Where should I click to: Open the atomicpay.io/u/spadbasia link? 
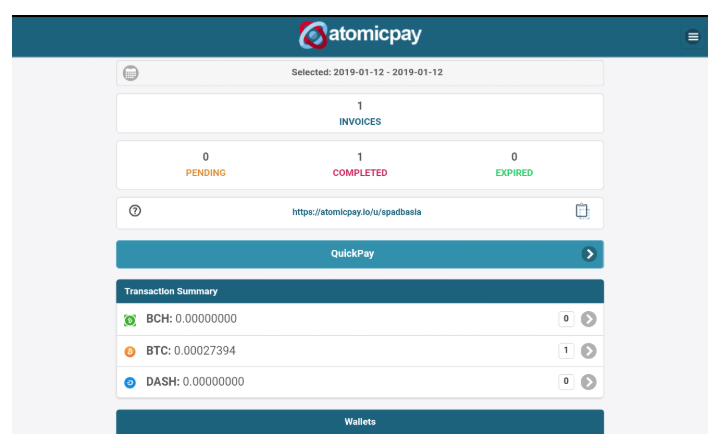pyautogui.click(x=357, y=212)
